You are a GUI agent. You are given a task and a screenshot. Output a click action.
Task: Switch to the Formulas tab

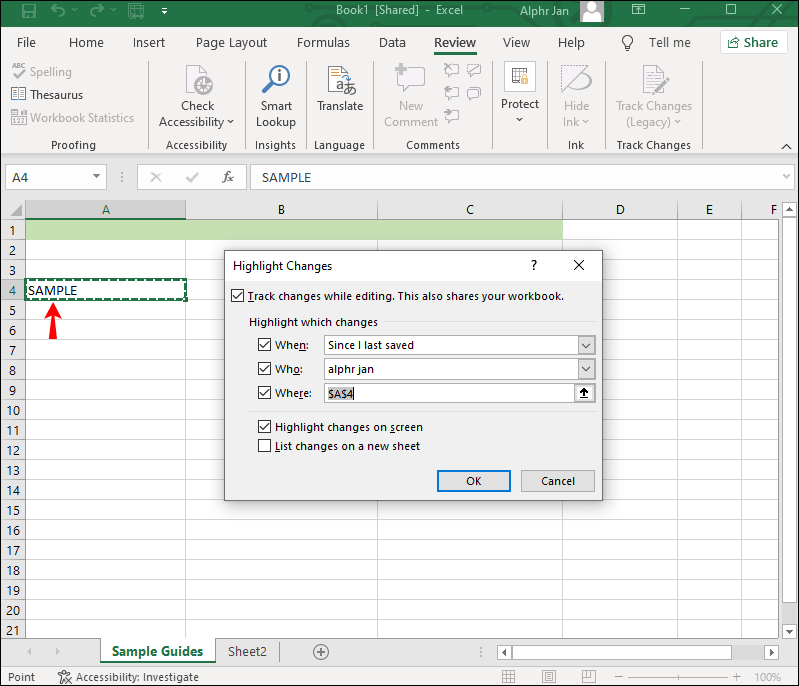pyautogui.click(x=323, y=42)
